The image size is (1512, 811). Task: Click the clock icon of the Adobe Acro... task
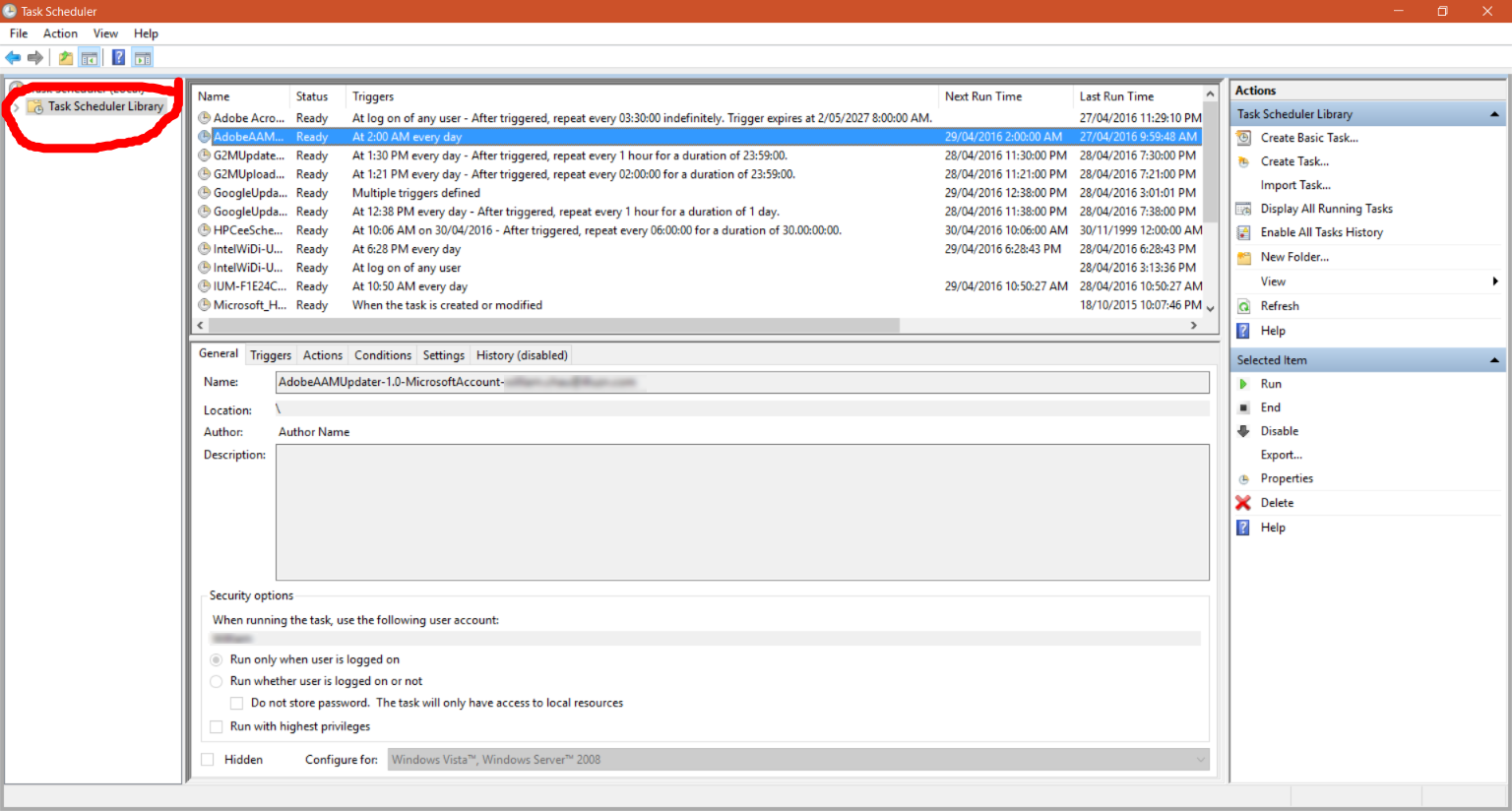click(205, 118)
